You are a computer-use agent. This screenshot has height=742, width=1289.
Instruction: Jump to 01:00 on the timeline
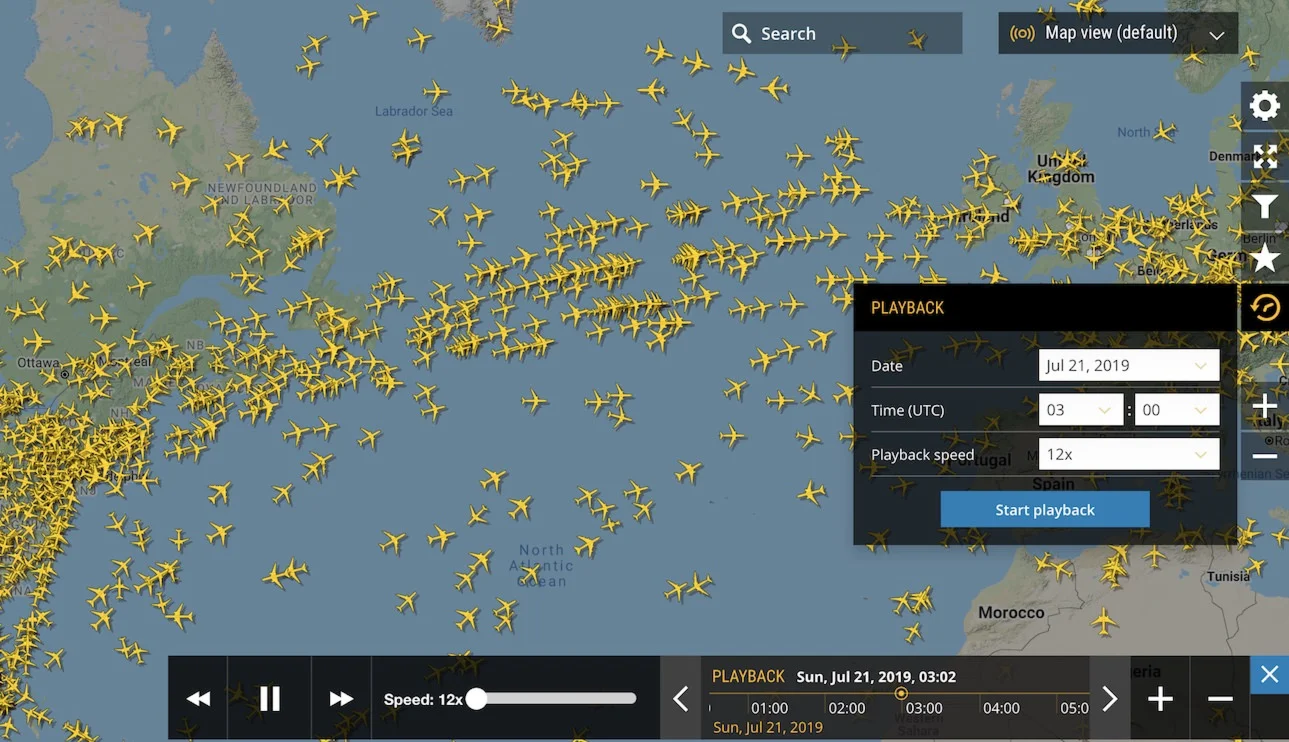tap(769, 708)
